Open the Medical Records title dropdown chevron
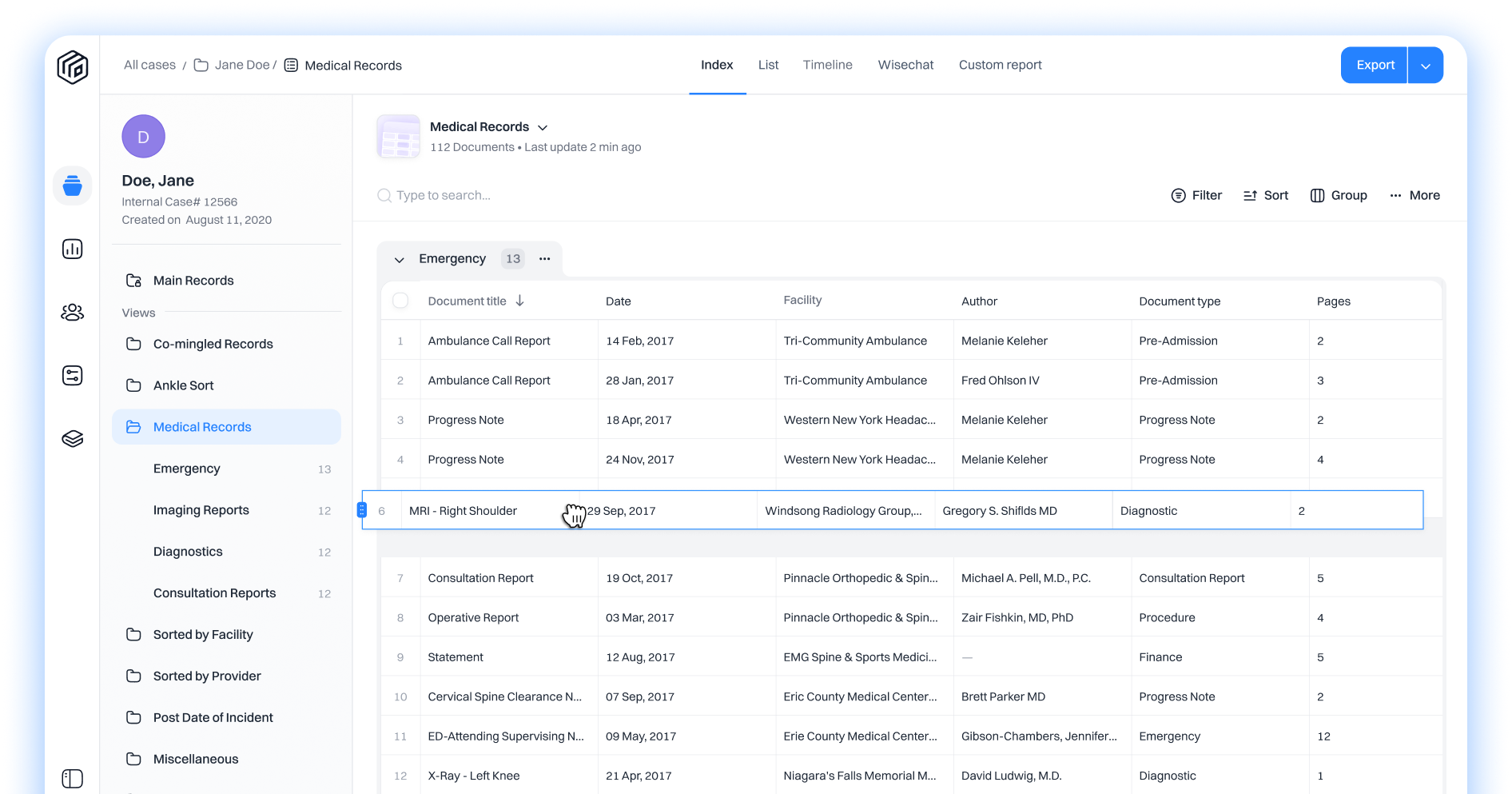This screenshot has width=1512, height=794. click(543, 127)
